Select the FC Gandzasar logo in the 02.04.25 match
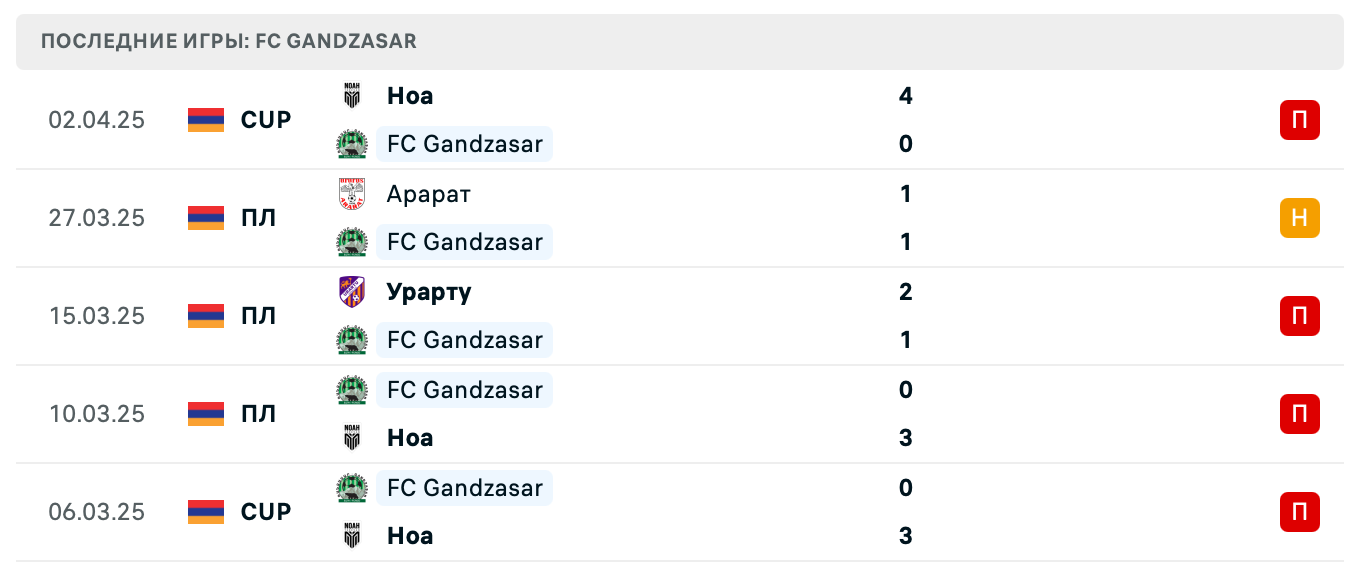The width and height of the screenshot is (1358, 576). 352,143
